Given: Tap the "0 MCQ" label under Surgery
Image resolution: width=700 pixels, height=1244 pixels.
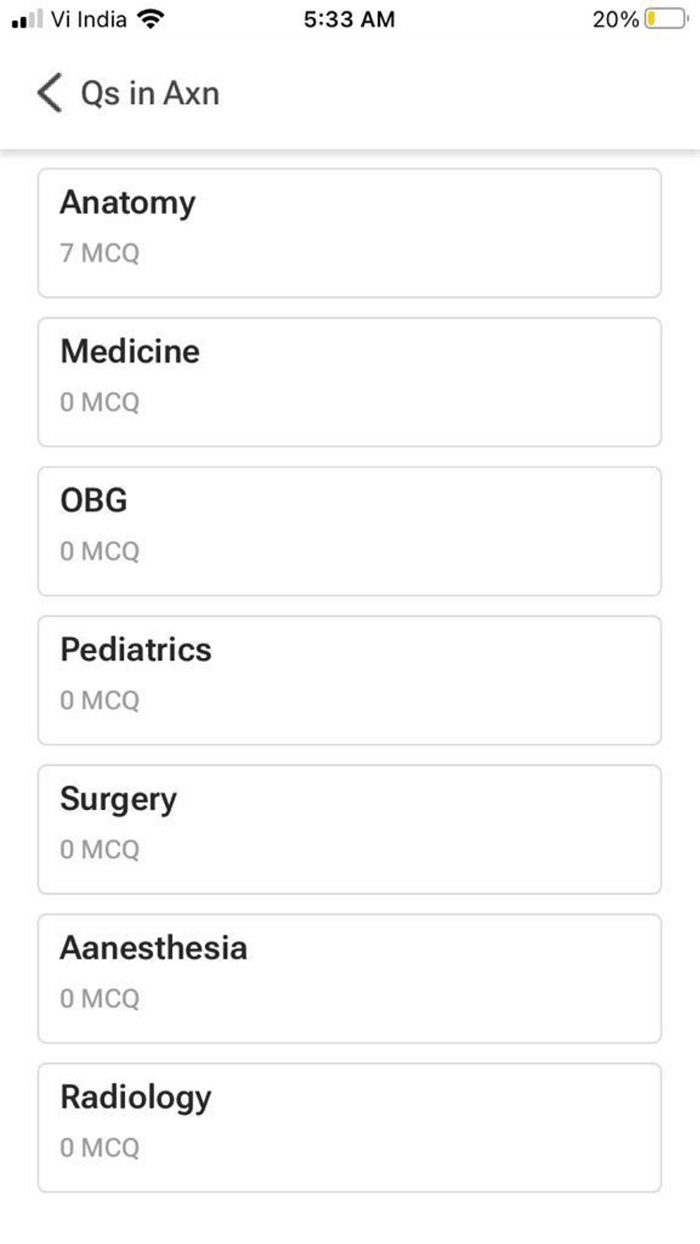Looking at the screenshot, I should [x=99, y=850].
